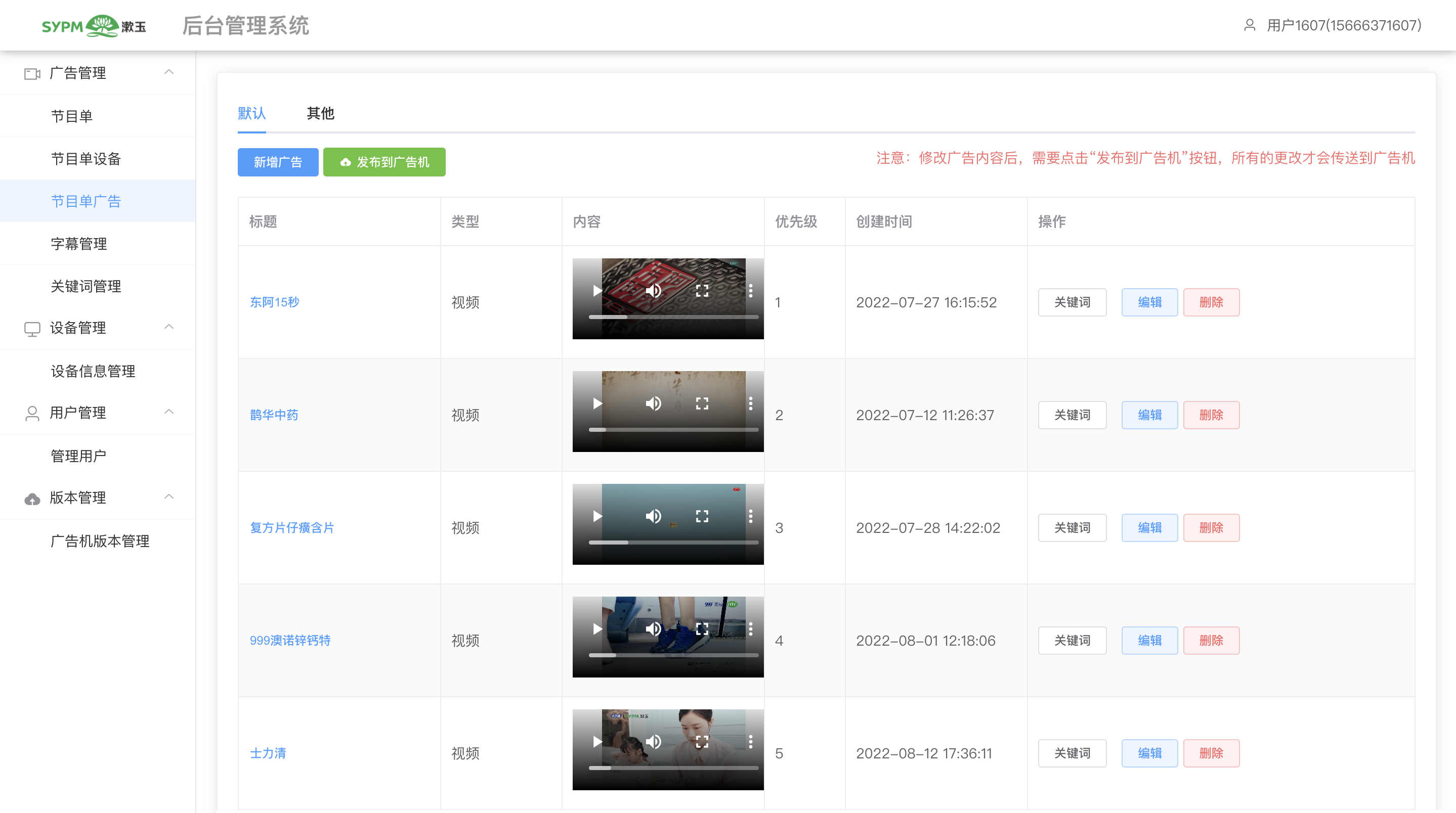Image resolution: width=1456 pixels, height=813 pixels.
Task: Open fullscreen for 东阿15秒 video
Action: tap(702, 291)
